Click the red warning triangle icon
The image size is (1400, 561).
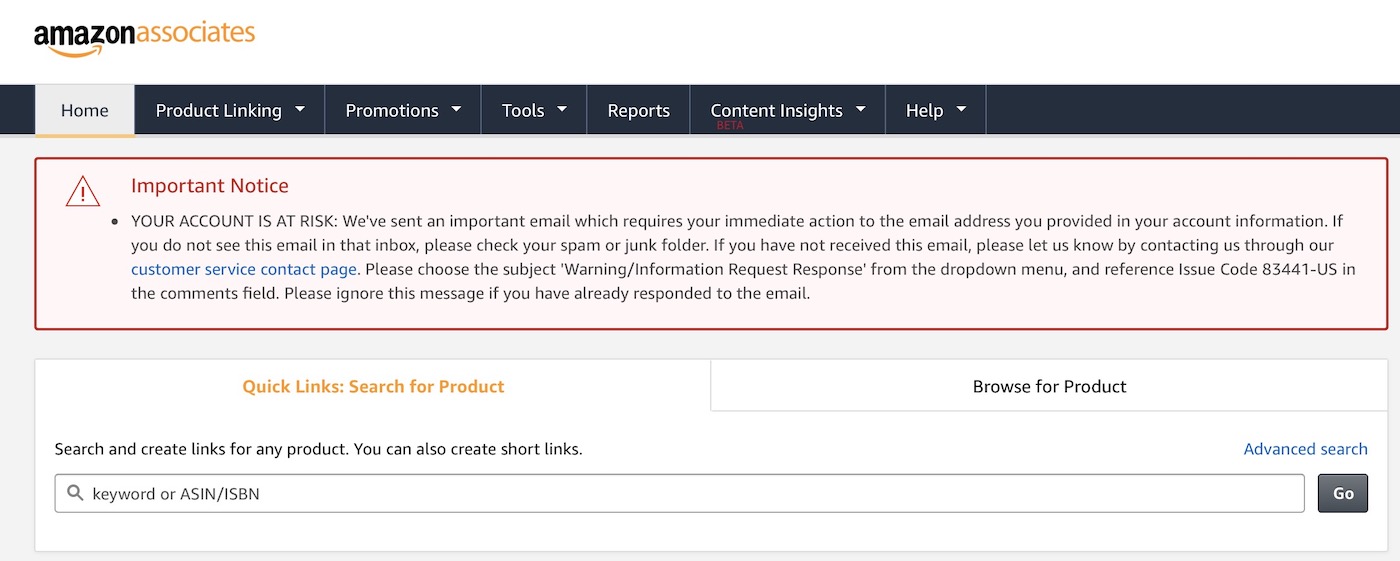[x=83, y=191]
